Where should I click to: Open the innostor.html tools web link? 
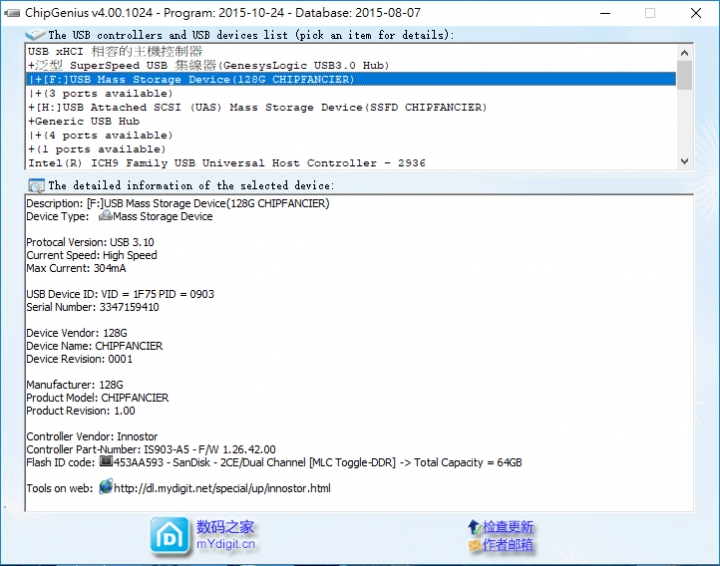[x=222, y=488]
